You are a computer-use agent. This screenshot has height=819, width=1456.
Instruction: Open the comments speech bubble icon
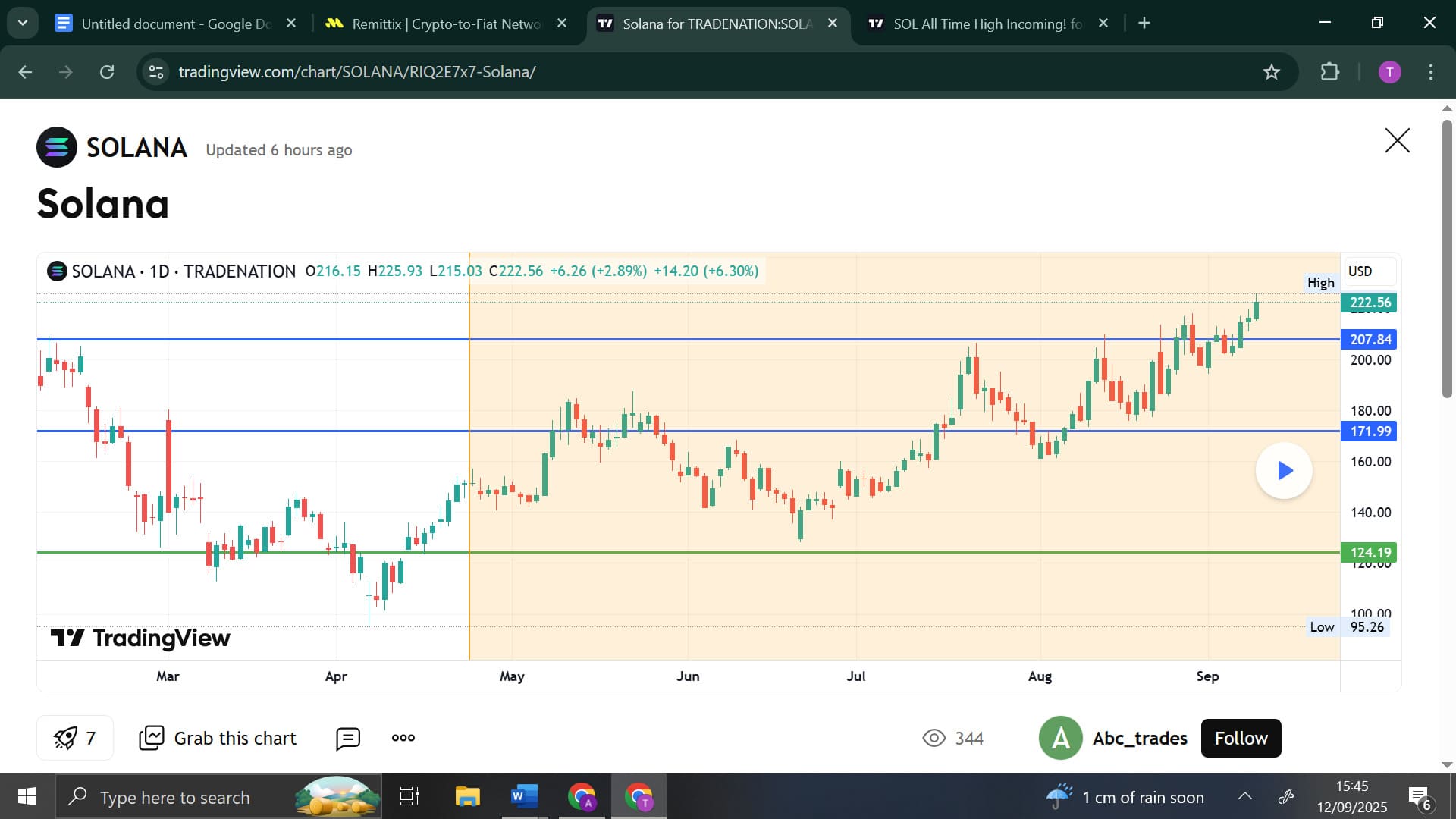click(348, 738)
